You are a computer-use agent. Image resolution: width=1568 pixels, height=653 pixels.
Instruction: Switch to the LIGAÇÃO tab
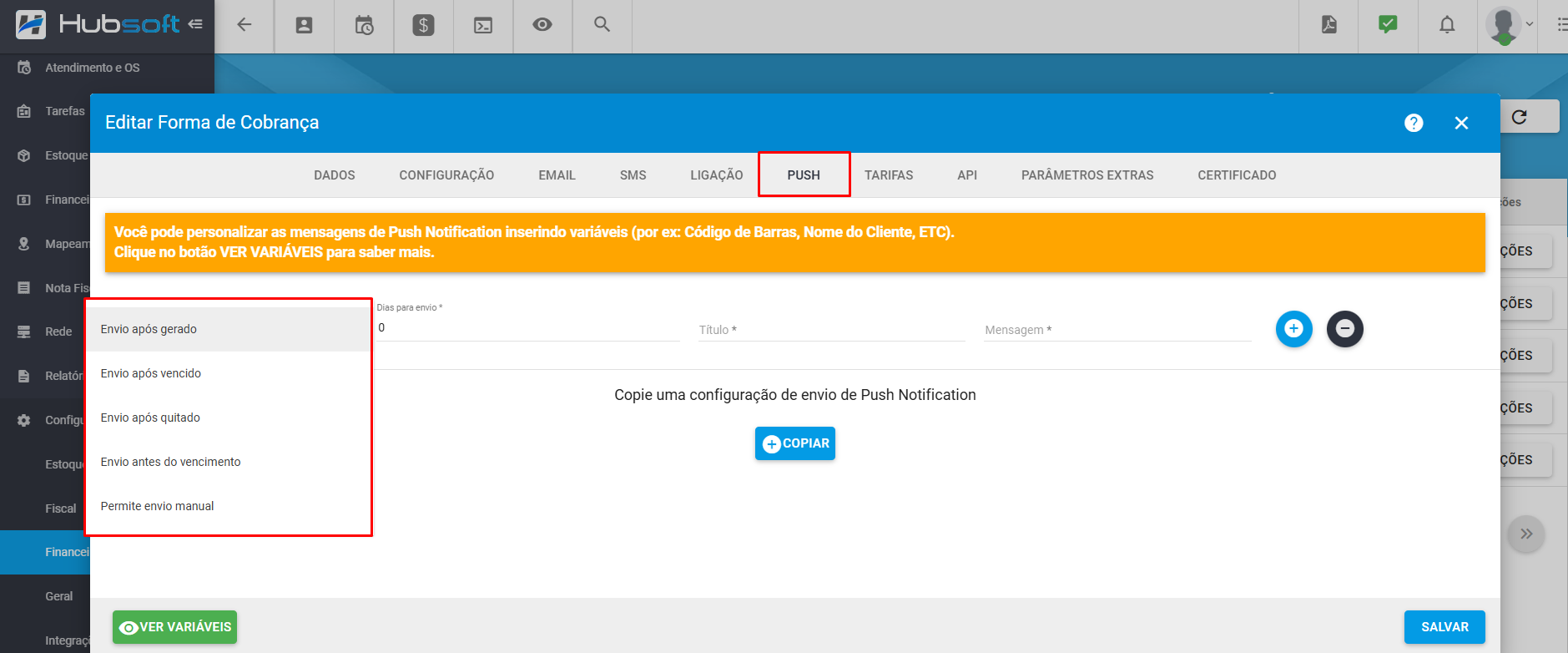(717, 175)
